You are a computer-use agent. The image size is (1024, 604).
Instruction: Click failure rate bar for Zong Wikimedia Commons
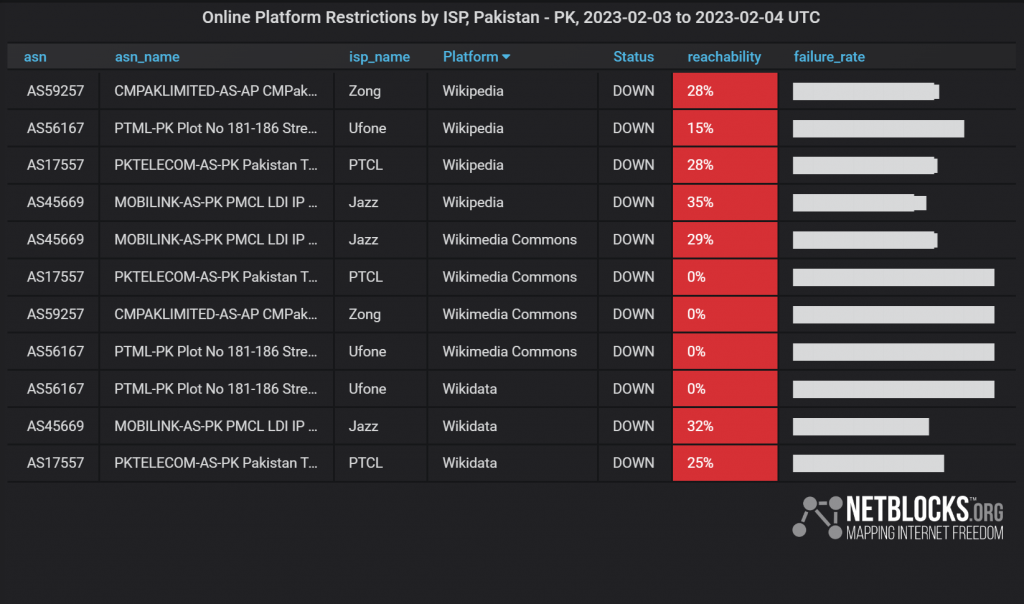(893, 315)
